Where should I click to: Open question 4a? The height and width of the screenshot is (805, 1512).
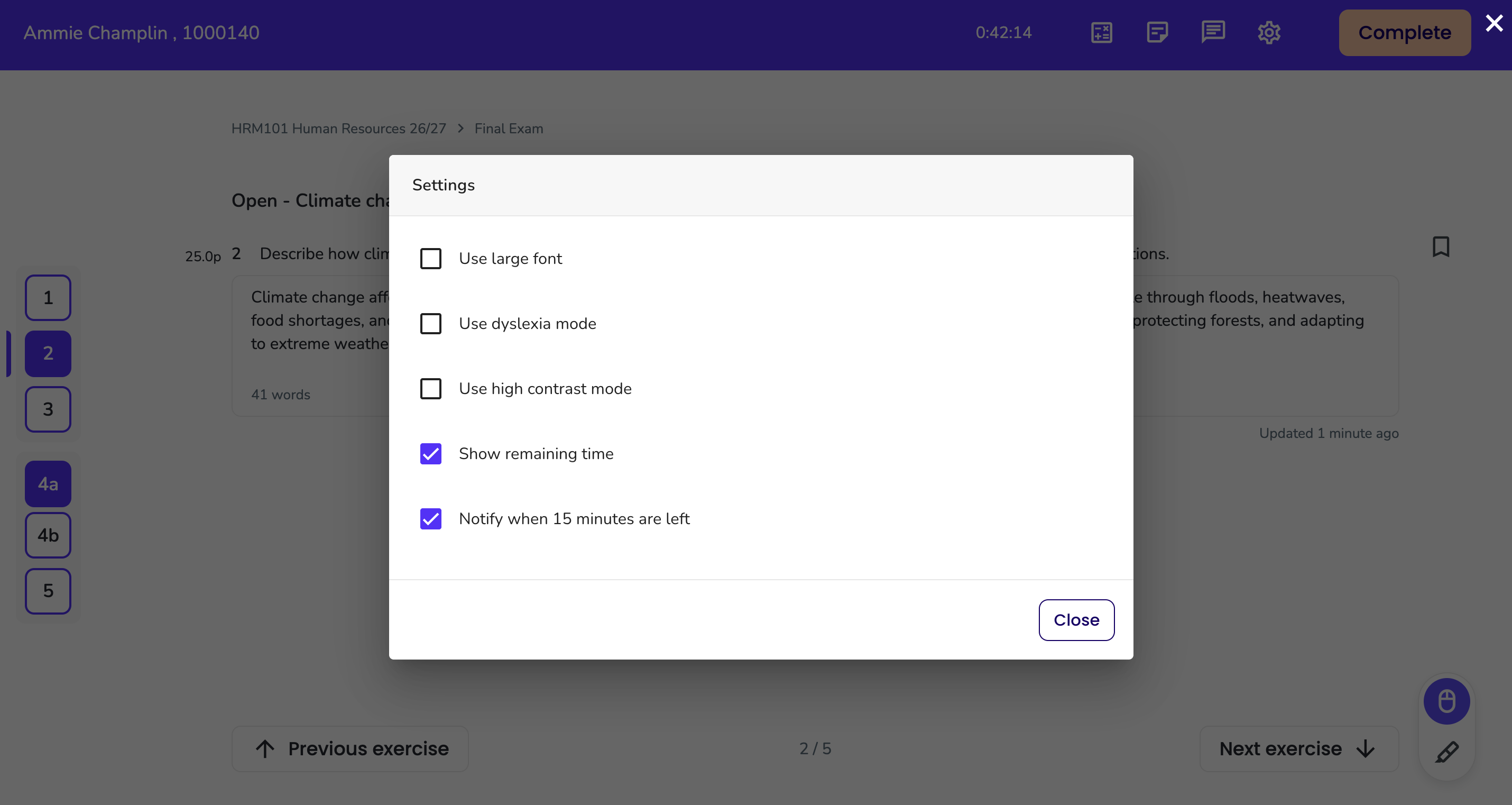point(48,484)
